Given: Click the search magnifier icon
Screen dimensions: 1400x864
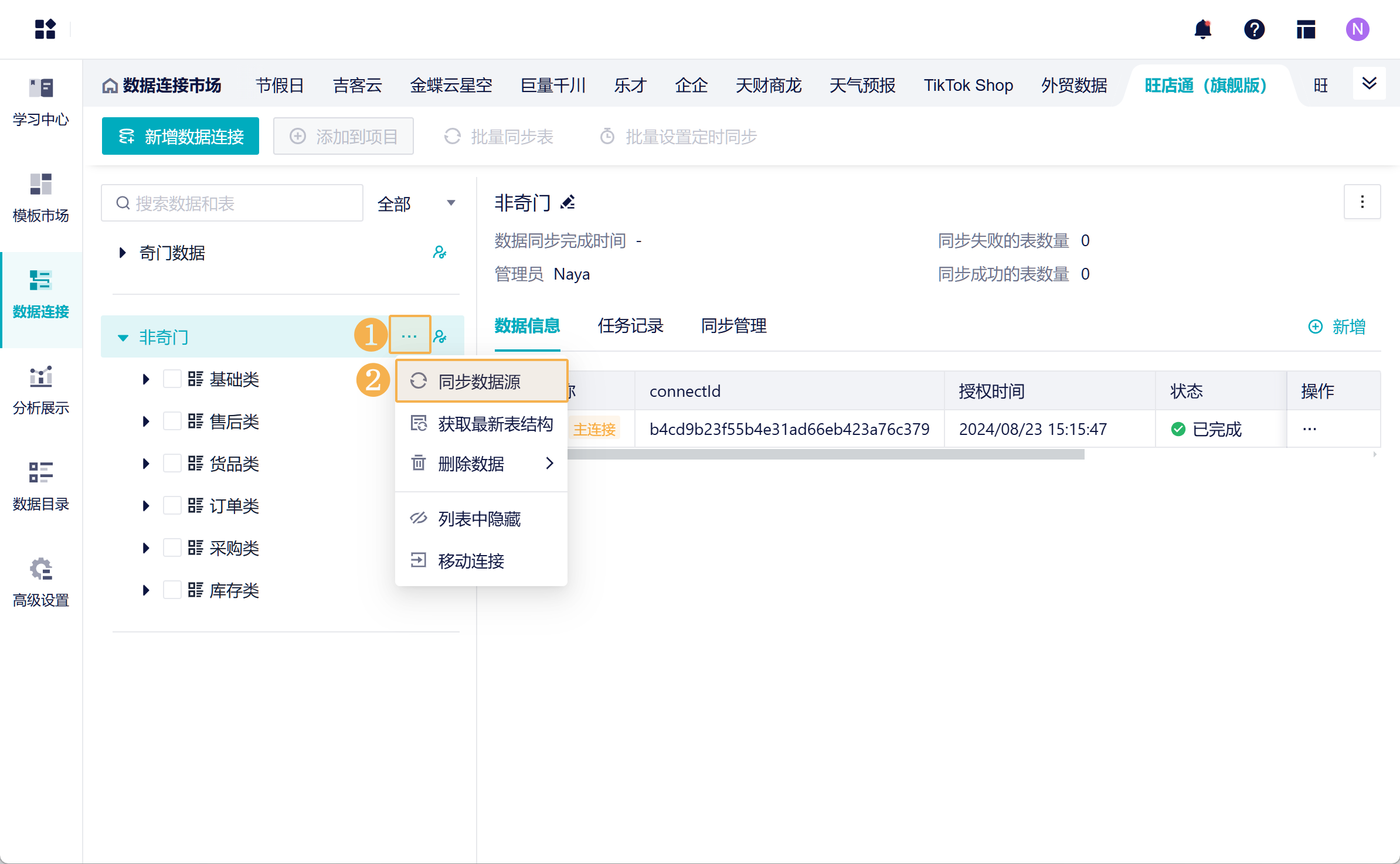Looking at the screenshot, I should (123, 203).
